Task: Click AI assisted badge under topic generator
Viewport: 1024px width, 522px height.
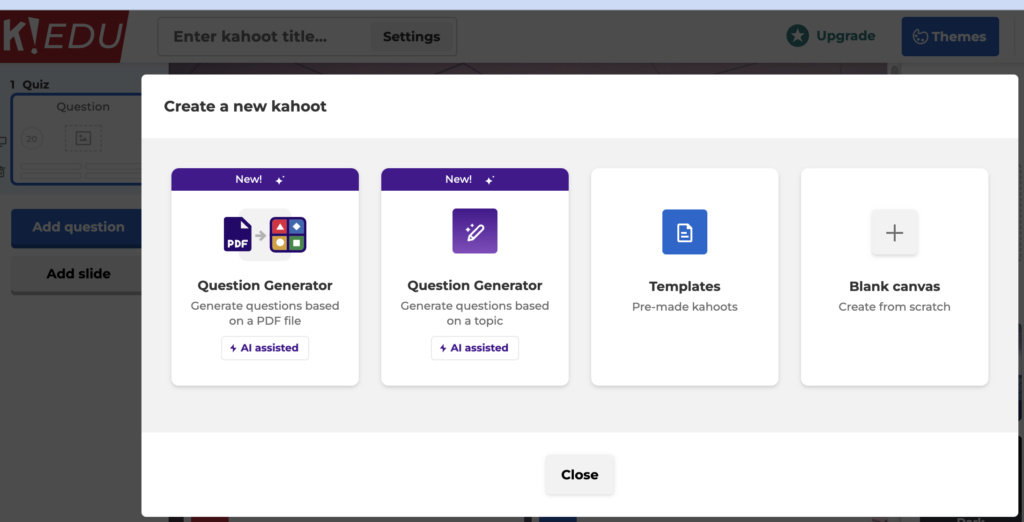Action: click(475, 348)
